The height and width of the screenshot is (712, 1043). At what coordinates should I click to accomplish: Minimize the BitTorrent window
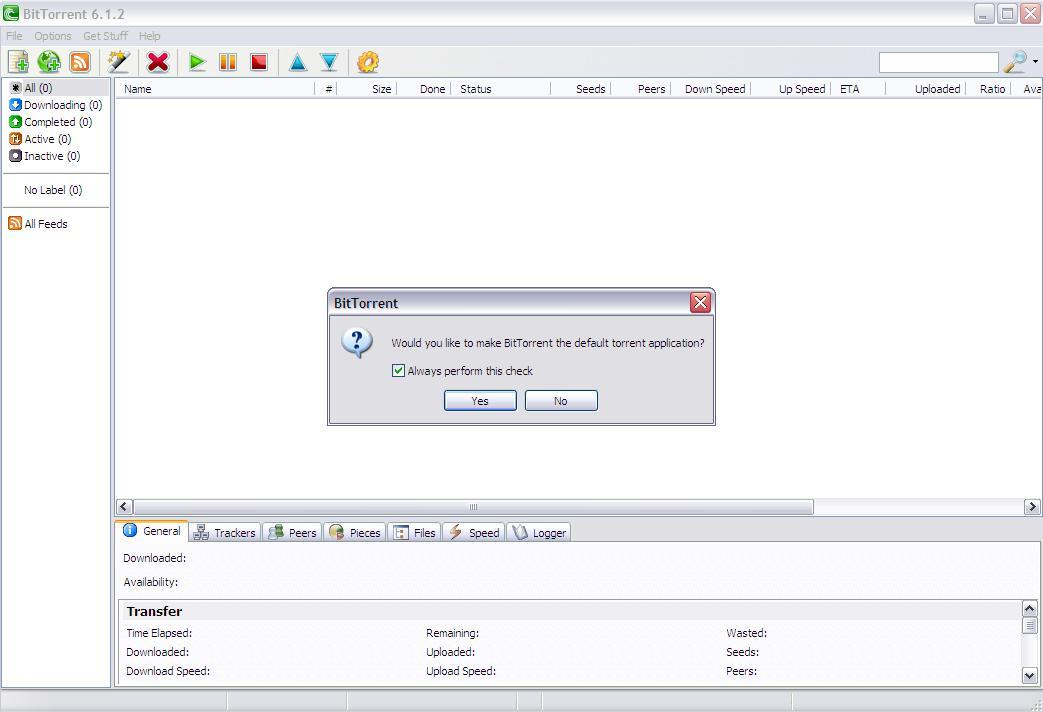[x=983, y=14]
